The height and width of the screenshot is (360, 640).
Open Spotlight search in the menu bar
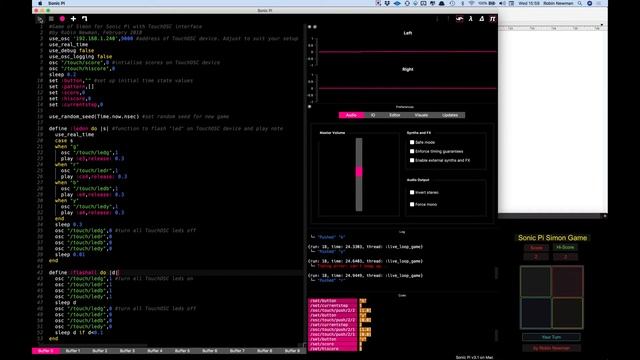(580, 3)
